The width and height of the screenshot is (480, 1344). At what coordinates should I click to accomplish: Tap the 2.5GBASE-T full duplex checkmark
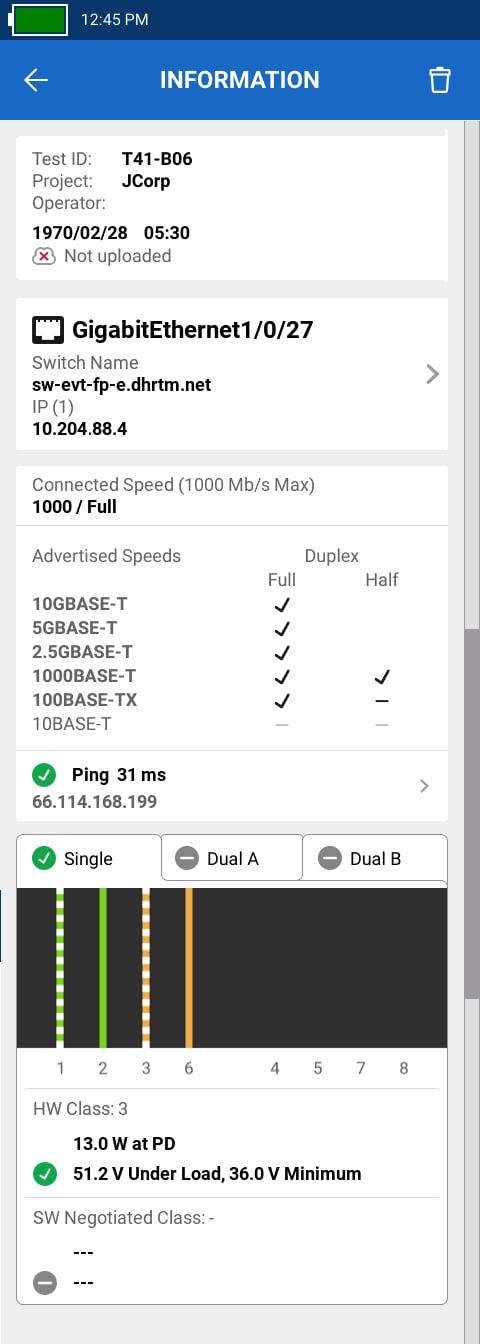[282, 652]
